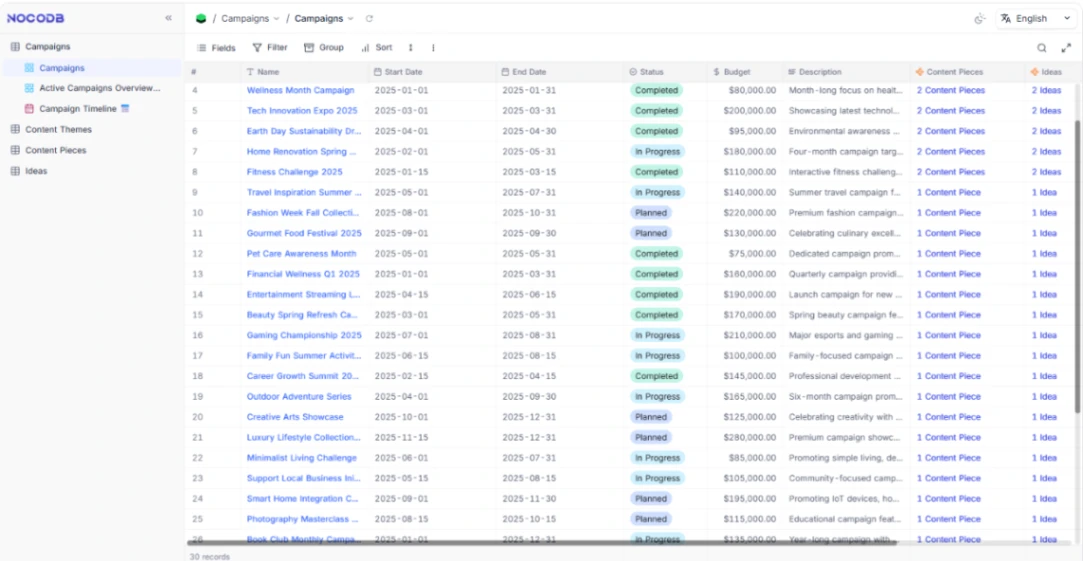The height and width of the screenshot is (561, 1083).
Task: Open the Group toolbar menu
Action: 324,47
